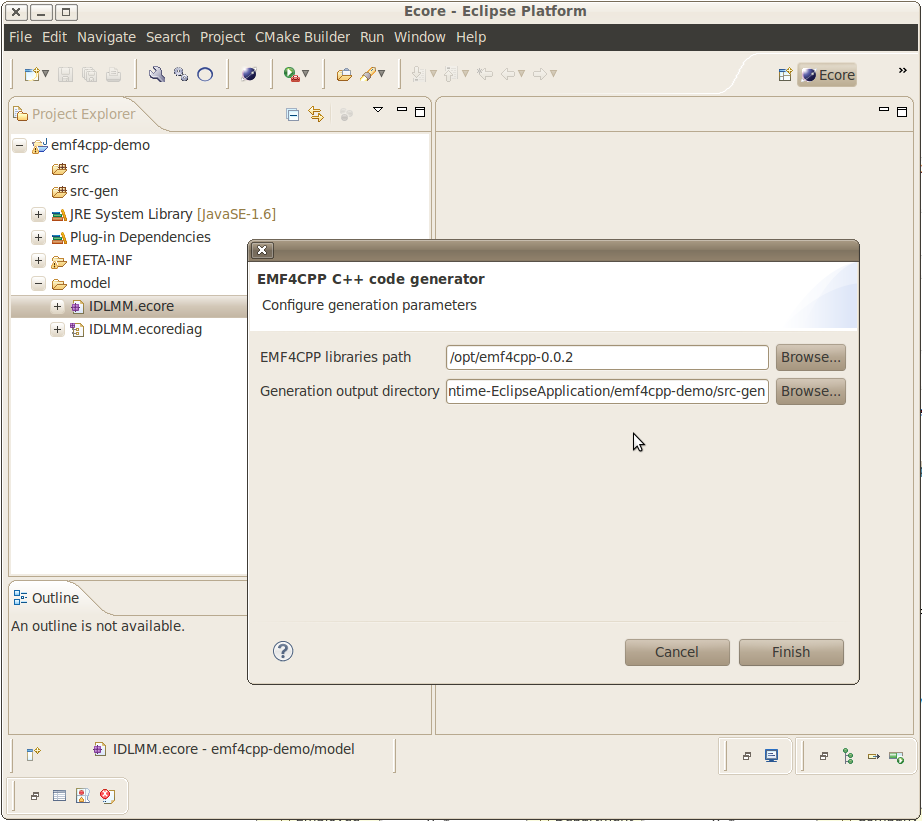This screenshot has height=821, width=922.
Task: Click the New wizard toolbar icon
Action: tap(32, 74)
